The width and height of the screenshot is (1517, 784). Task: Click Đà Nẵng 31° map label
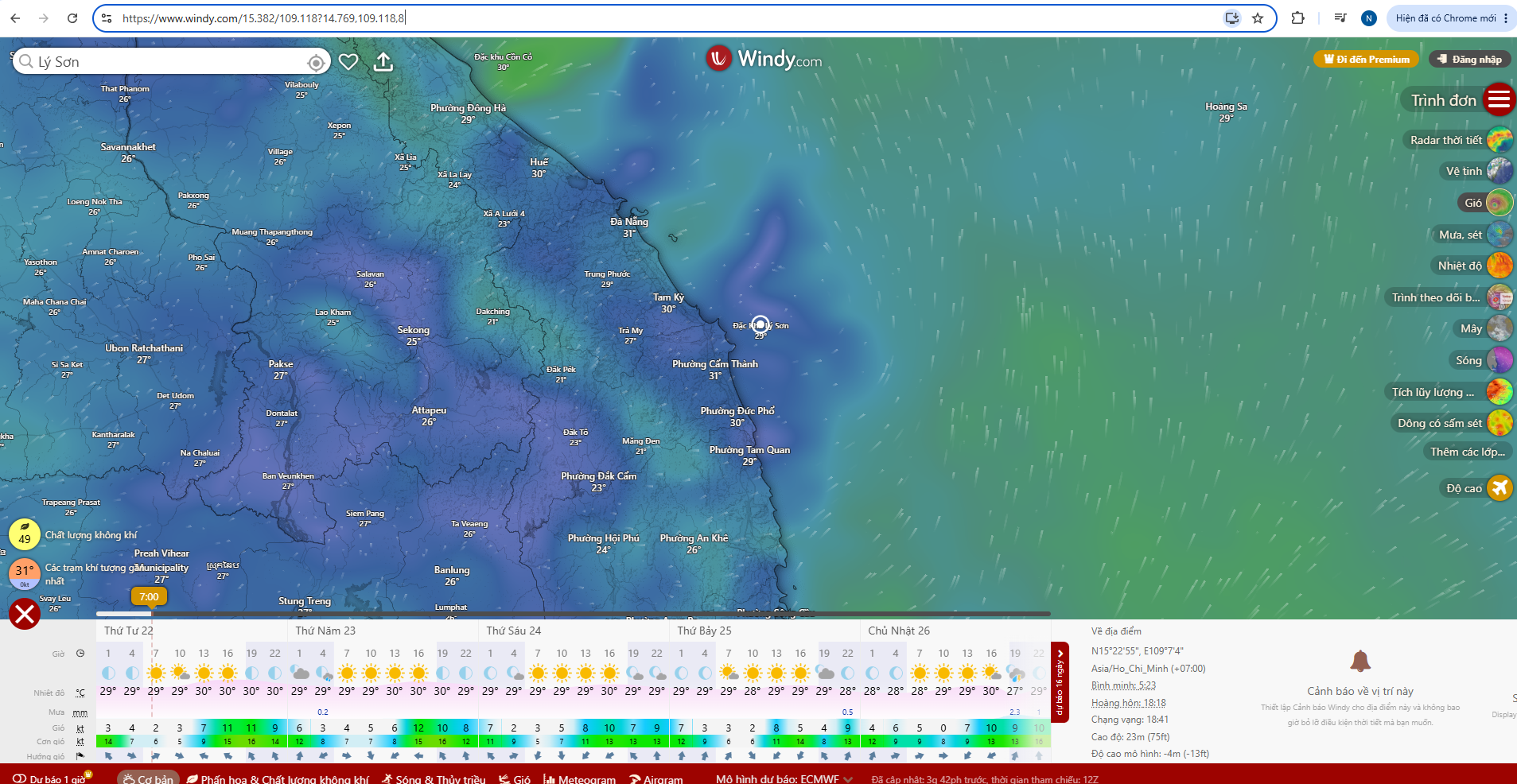point(629,227)
